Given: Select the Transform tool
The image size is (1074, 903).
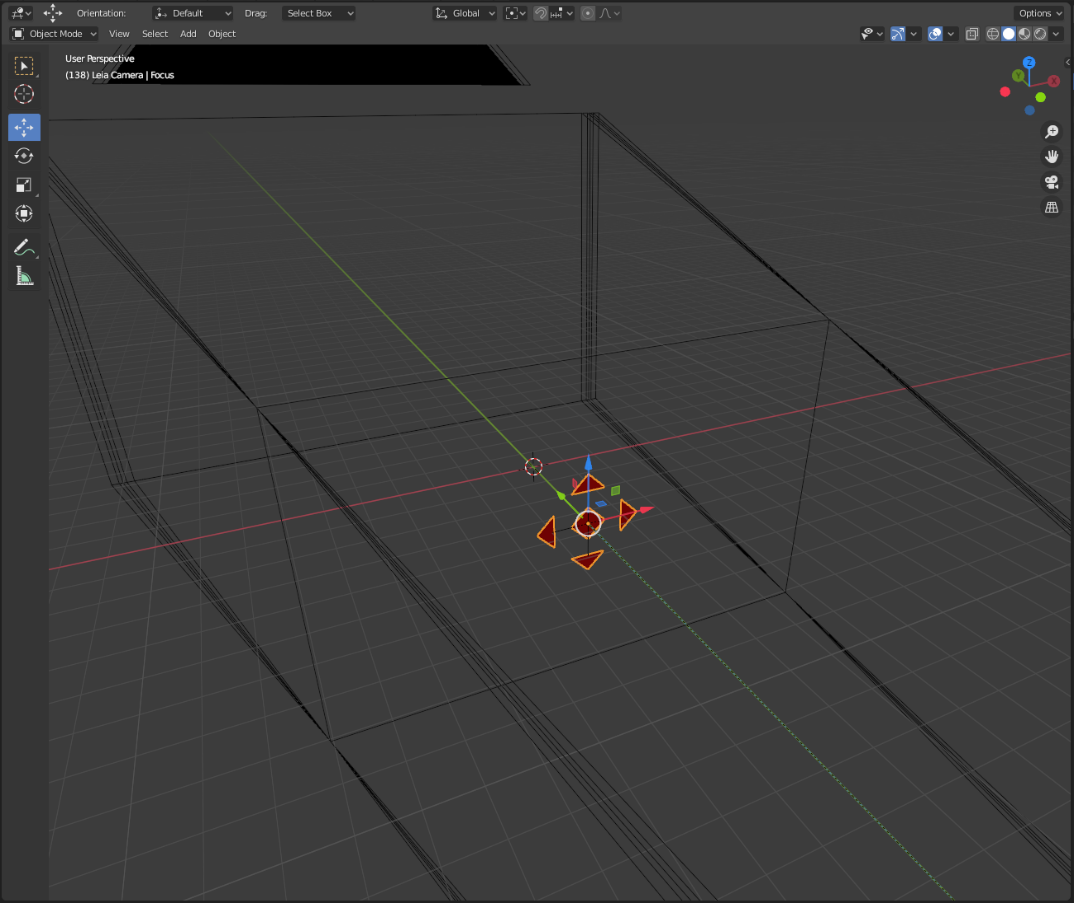Looking at the screenshot, I should [x=24, y=214].
